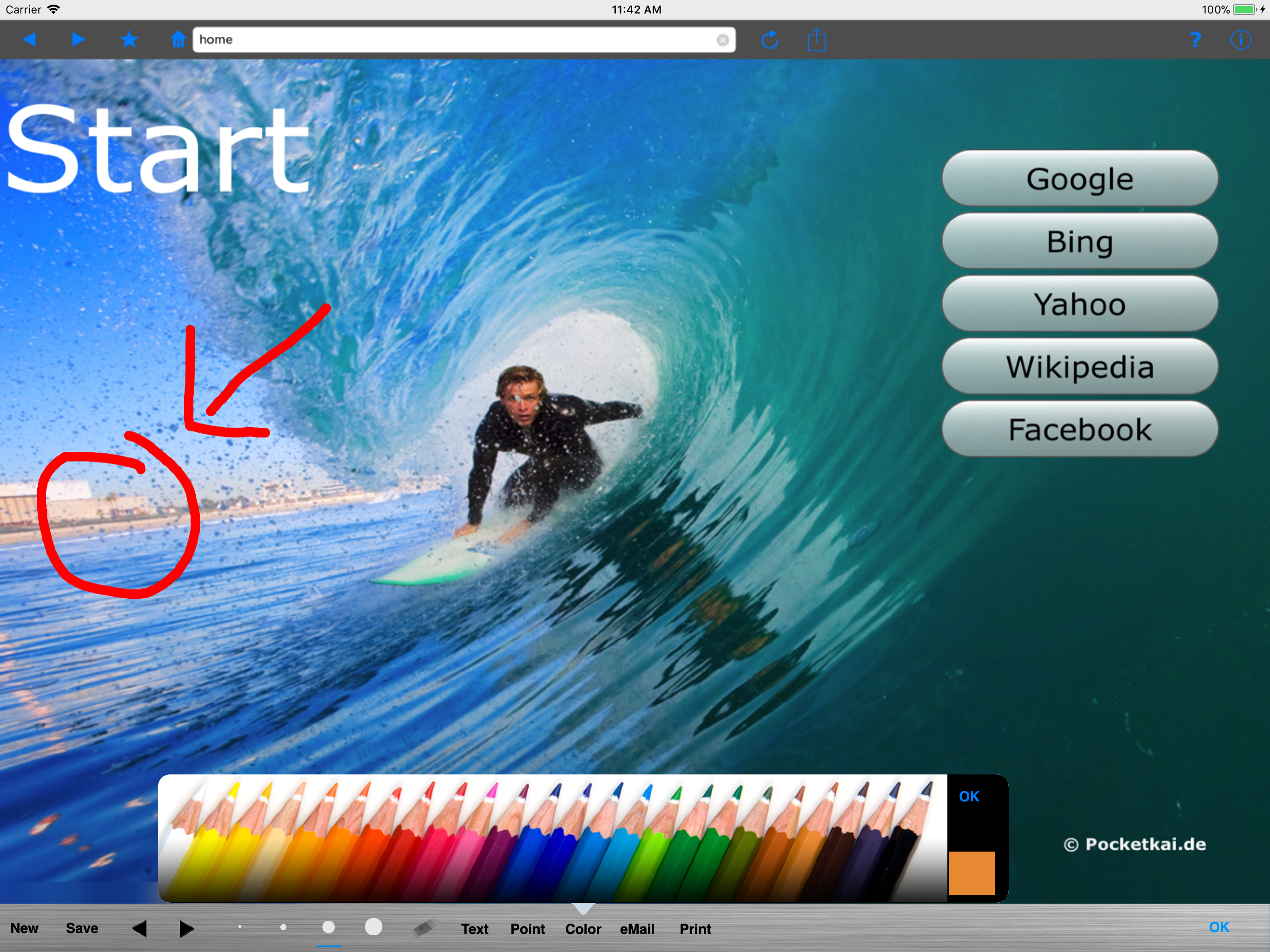The image size is (1270, 952).
Task: Show app info icon
Action: pos(1240,40)
